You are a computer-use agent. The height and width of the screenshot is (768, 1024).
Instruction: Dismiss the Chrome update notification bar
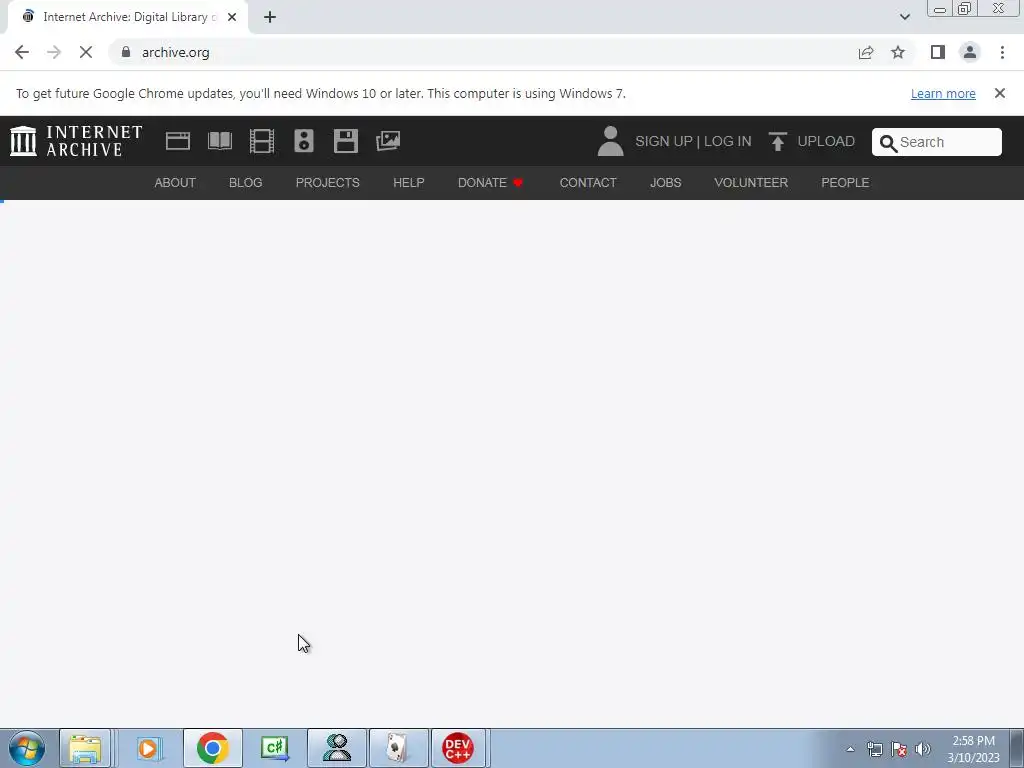1000,93
